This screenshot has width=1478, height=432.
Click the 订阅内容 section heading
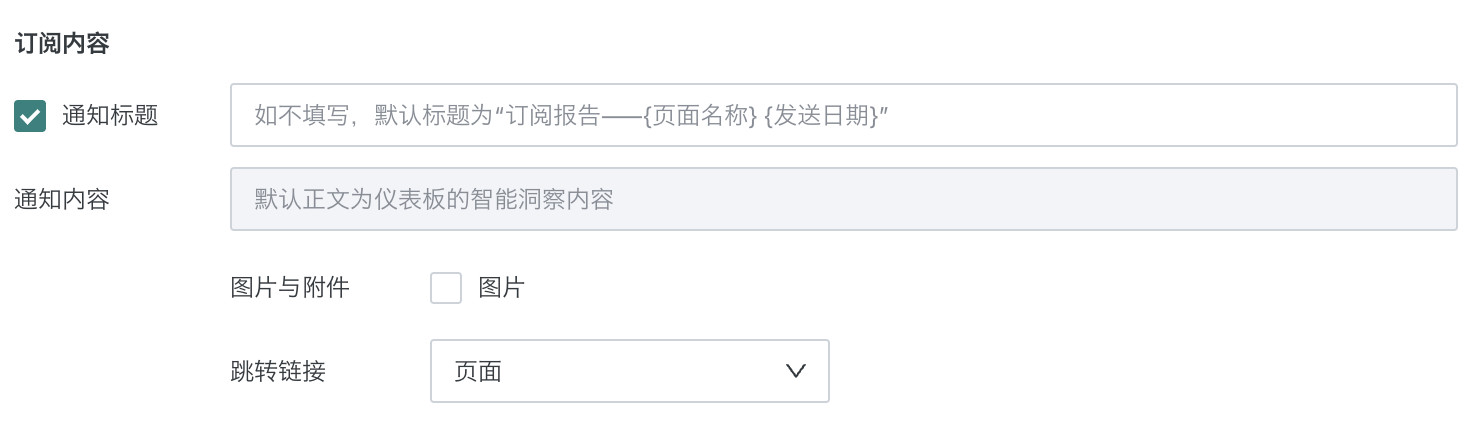pos(62,43)
